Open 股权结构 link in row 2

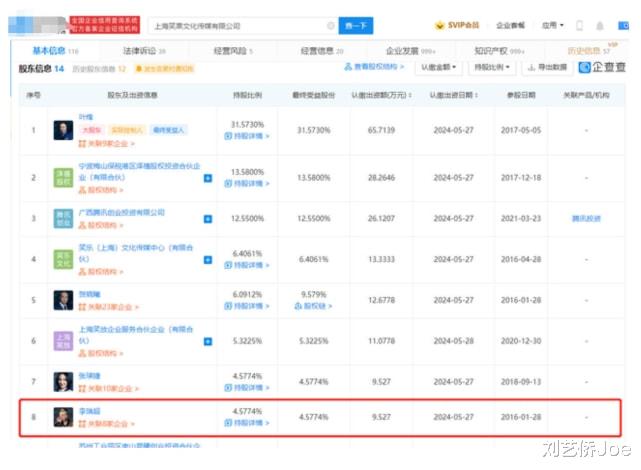pos(101,190)
